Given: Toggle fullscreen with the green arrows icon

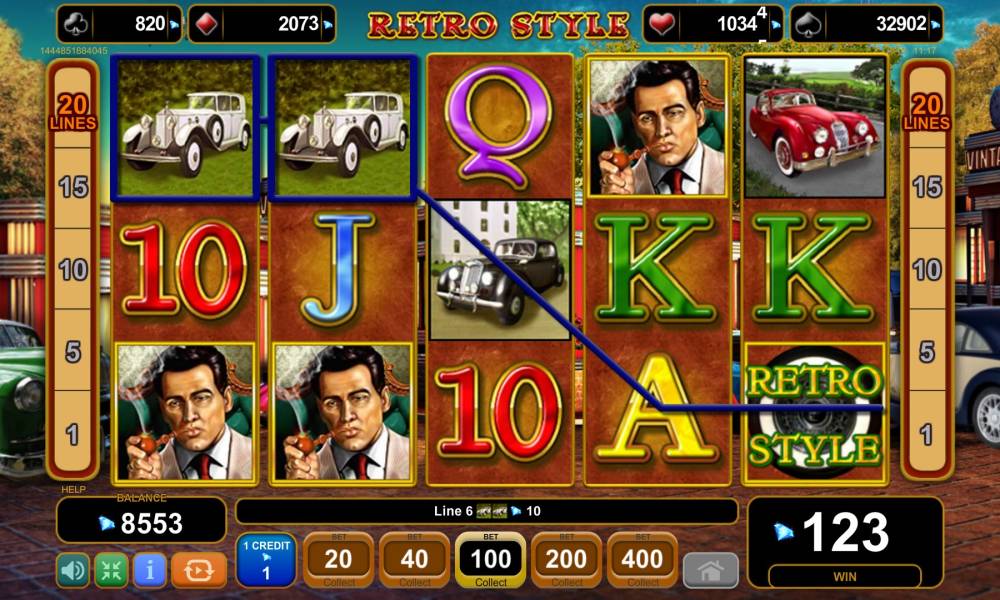Looking at the screenshot, I should [x=111, y=570].
